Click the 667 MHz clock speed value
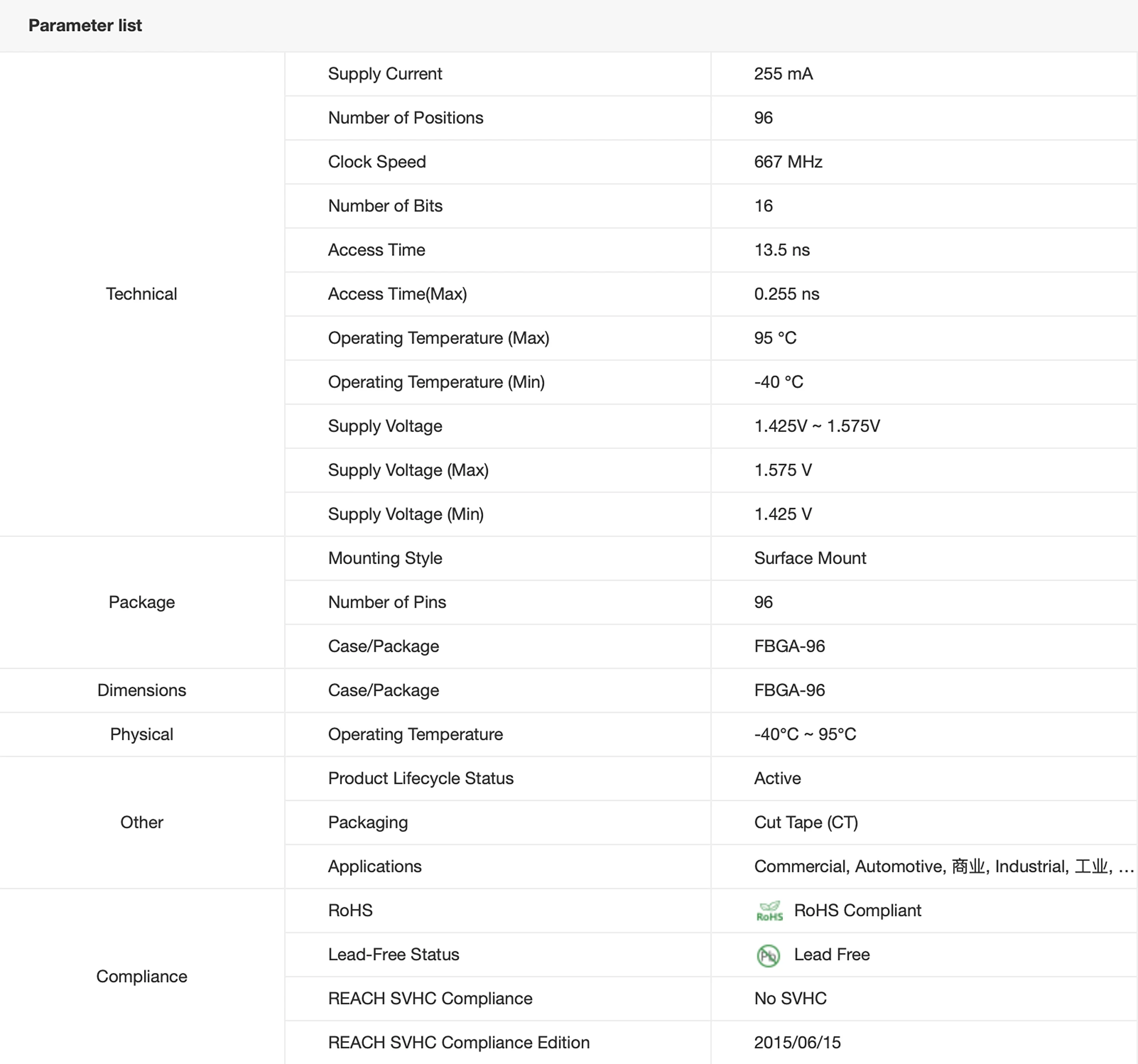 788,162
